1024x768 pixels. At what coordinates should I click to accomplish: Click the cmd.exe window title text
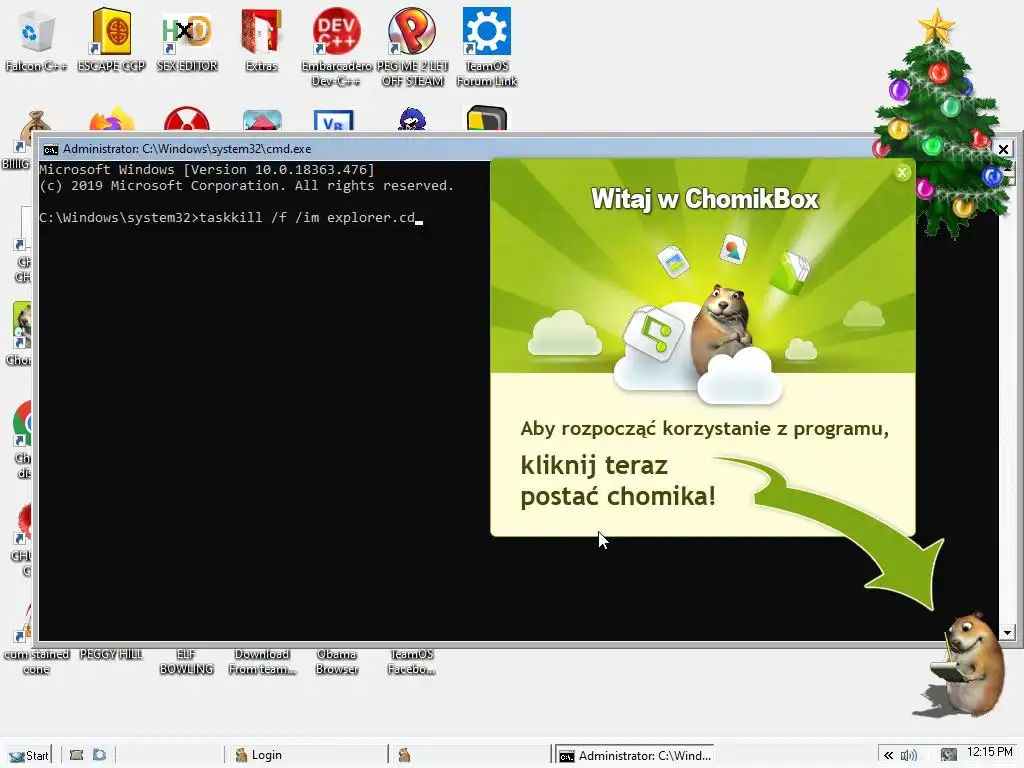pos(187,149)
